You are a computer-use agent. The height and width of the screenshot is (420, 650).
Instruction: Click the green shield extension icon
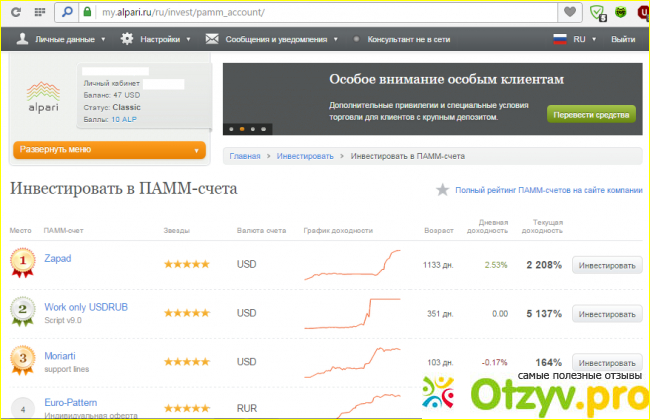(x=598, y=13)
